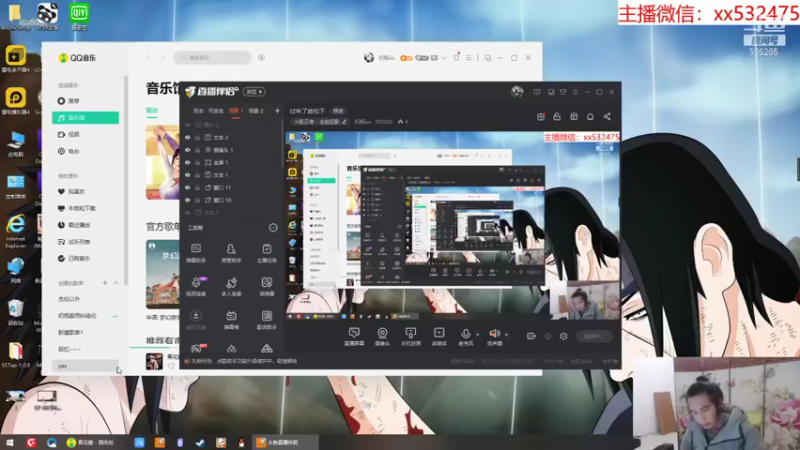The height and width of the screenshot is (450, 800).
Task: Open notifications bell in streaming window
Action: [x=590, y=116]
